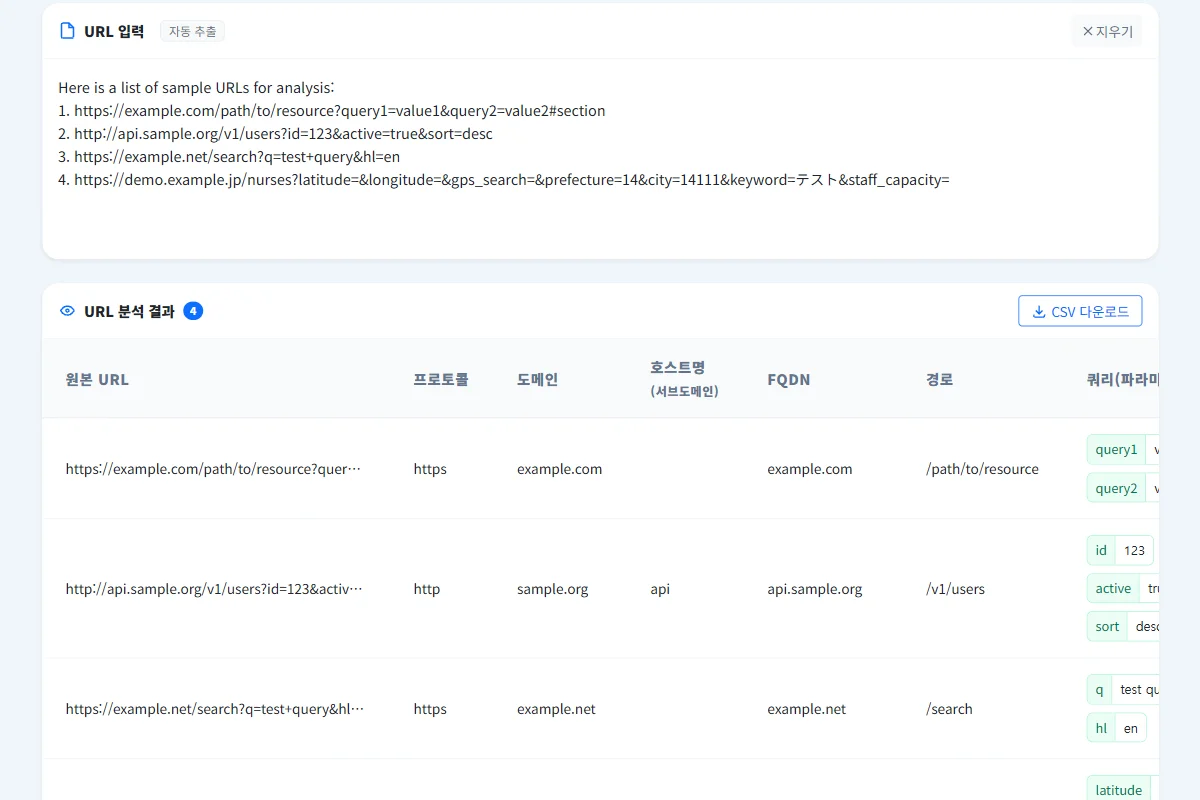Viewport: 1200px width, 800px height.
Task: Click the api.sample.org FQDN cell
Action: [815, 589]
